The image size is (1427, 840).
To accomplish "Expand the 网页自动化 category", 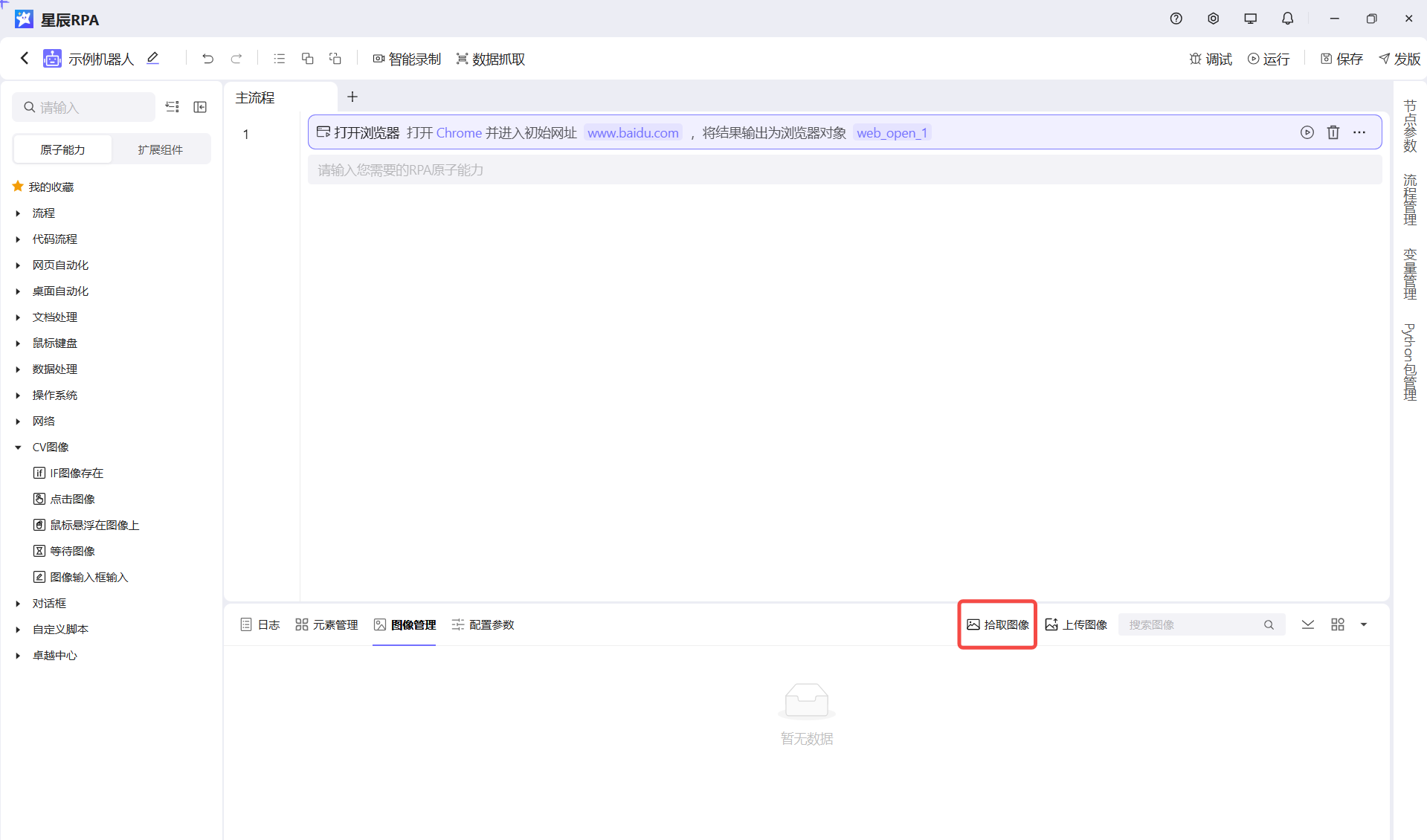I will [19, 265].
